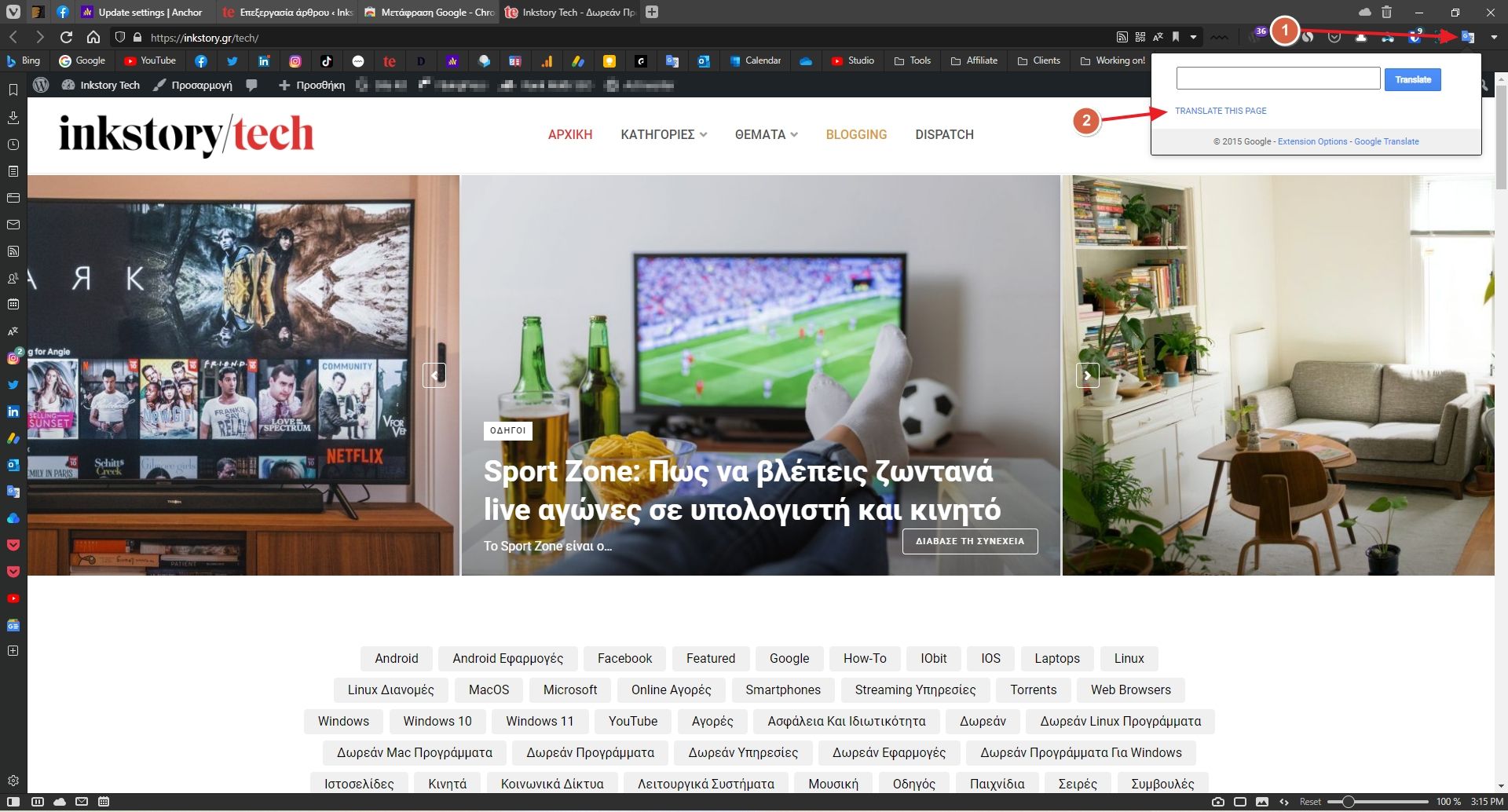Switch to the 'Μετάφραση Google' tab
Screen dimensions: 1508x812
pos(428,12)
